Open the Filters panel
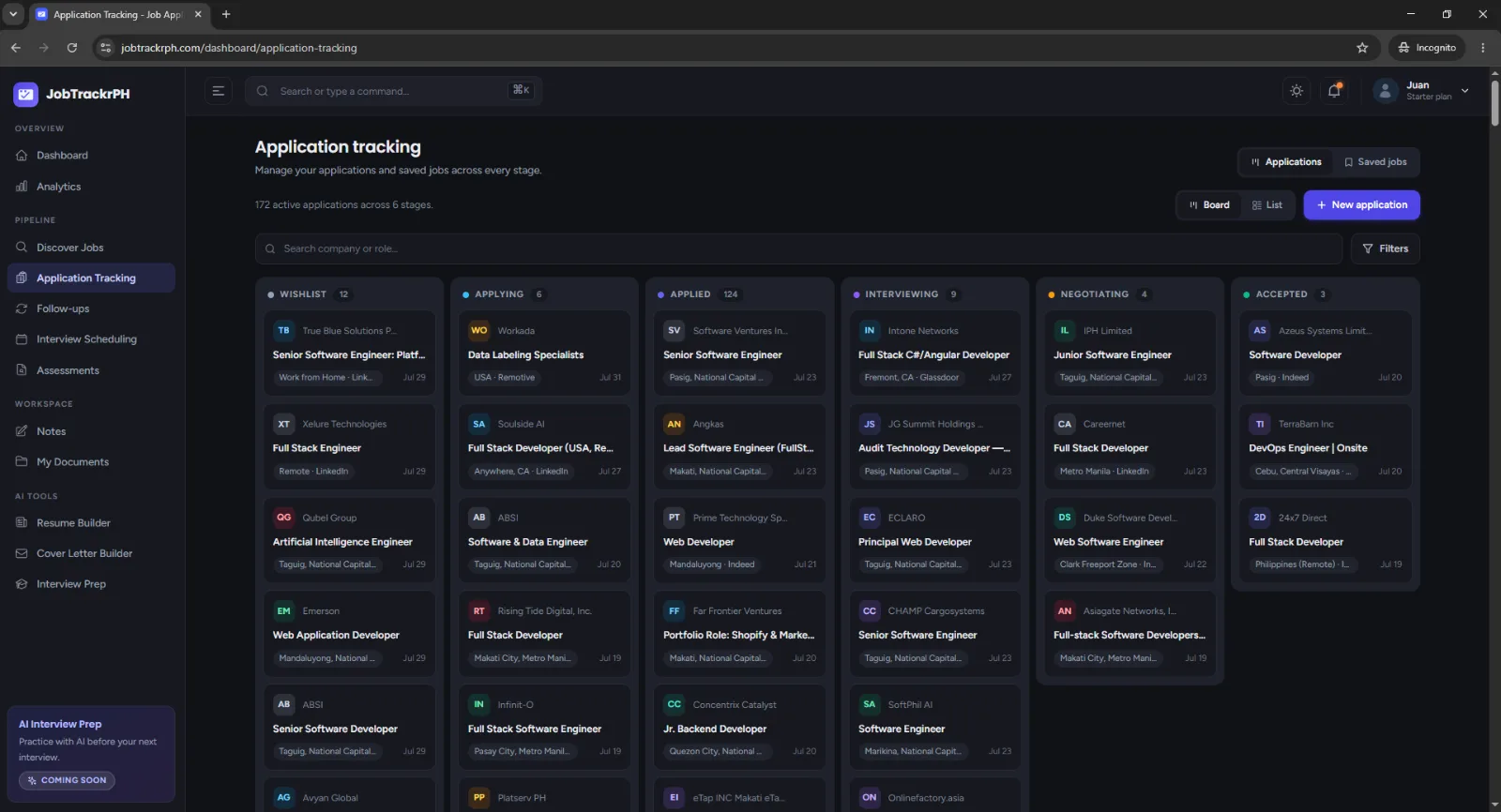The height and width of the screenshot is (812, 1501). click(1386, 248)
